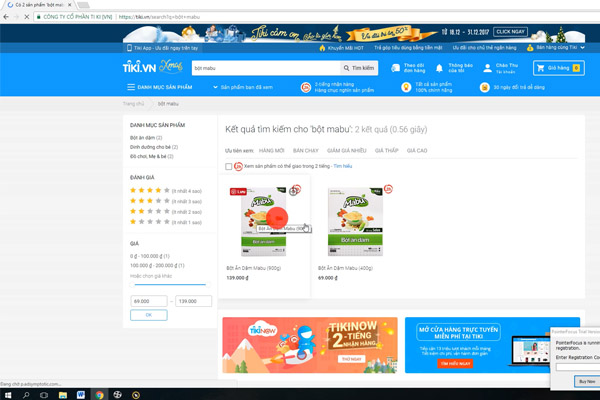
Task: Sort results by BÁN CHẠY
Action: click(305, 150)
